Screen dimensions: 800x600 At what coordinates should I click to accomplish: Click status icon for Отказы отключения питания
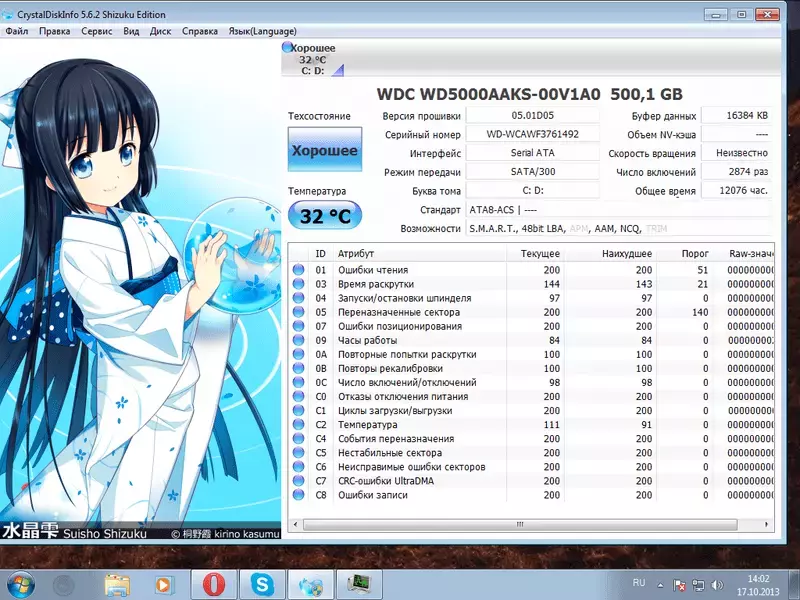coord(298,396)
